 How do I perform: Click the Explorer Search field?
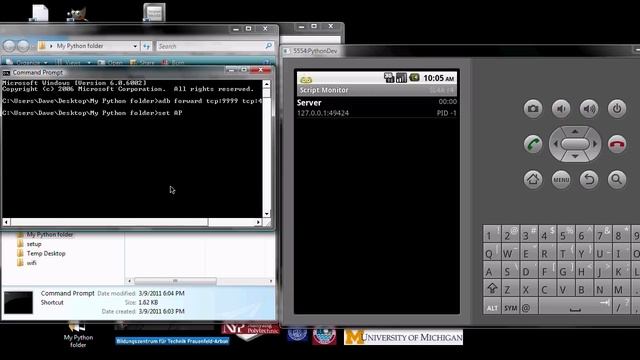click(x=215, y=46)
